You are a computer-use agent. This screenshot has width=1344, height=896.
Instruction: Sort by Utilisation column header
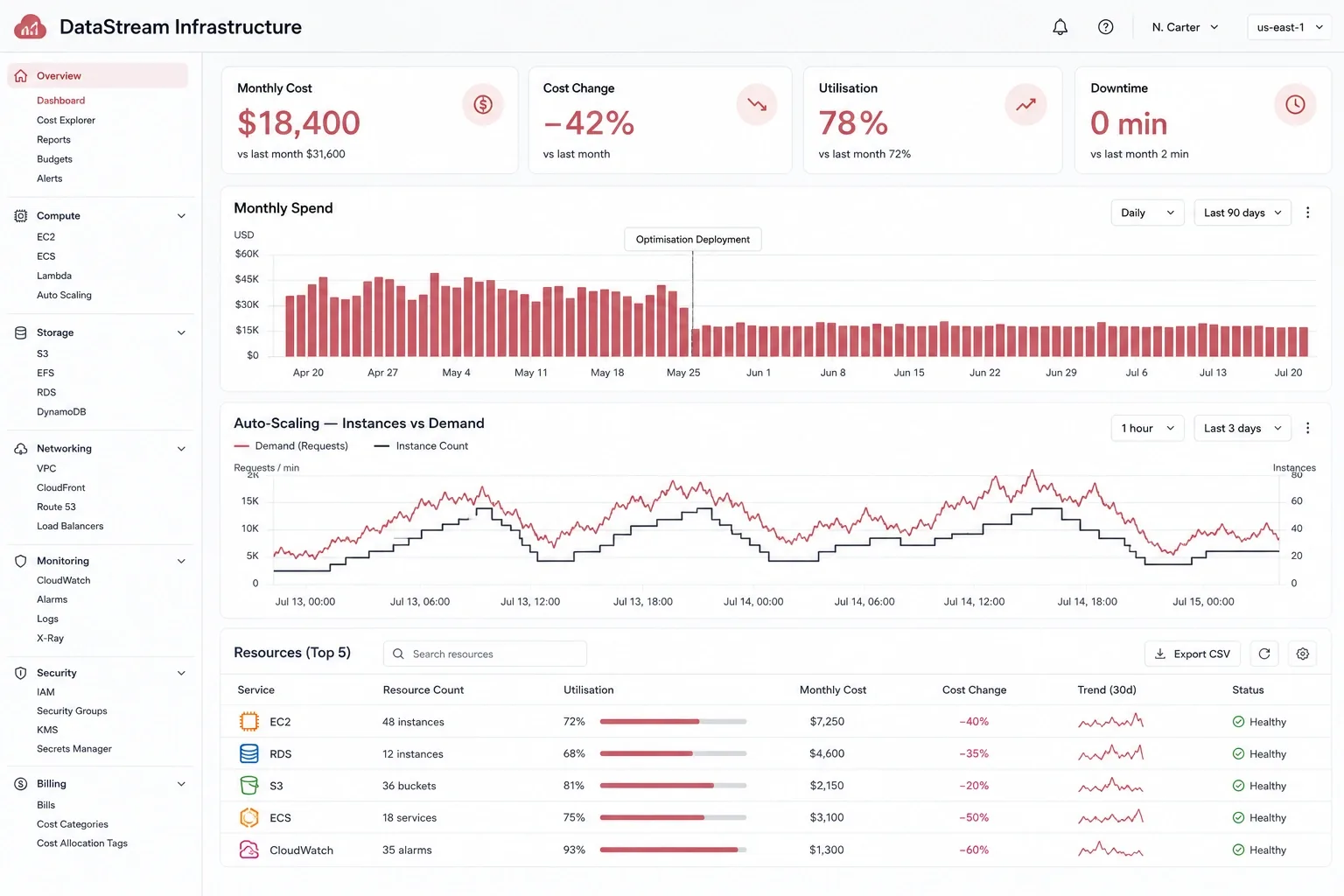coord(589,689)
